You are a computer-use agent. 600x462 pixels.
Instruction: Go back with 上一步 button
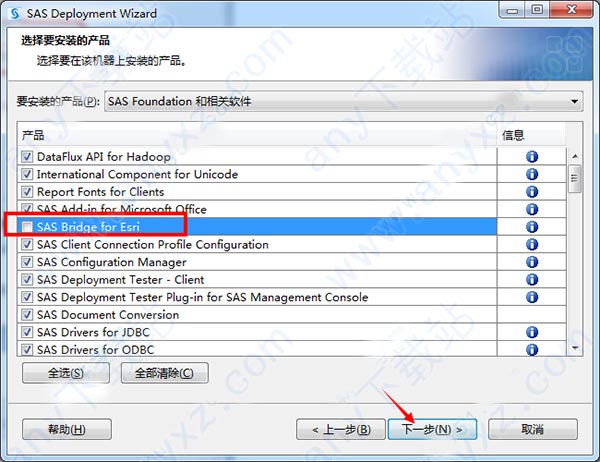tap(341, 429)
